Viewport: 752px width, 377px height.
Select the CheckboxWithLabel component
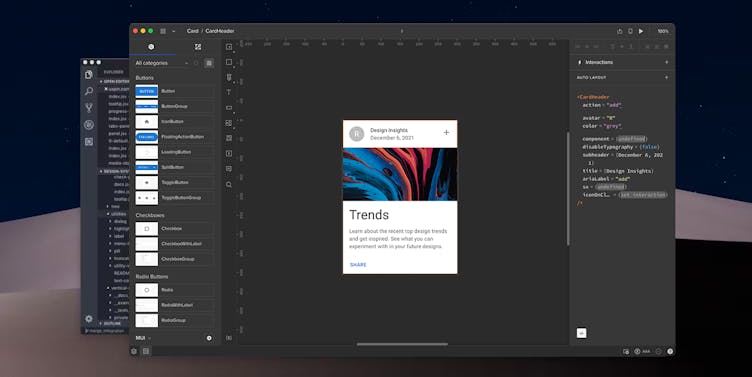tap(175, 244)
